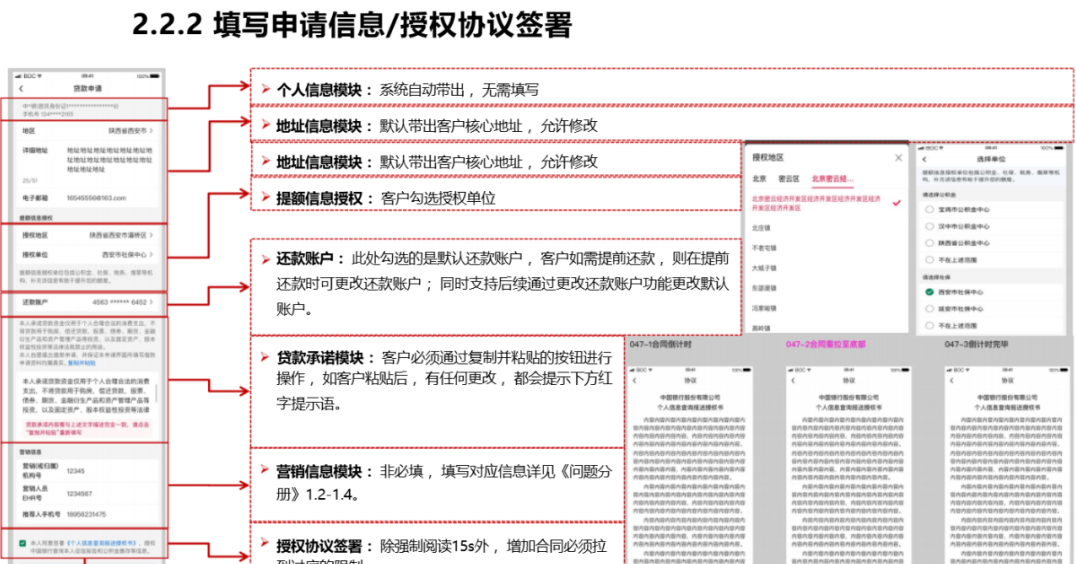Tap back arrow in 047-2 agreement mockup
The image size is (1076, 564).
(793, 380)
